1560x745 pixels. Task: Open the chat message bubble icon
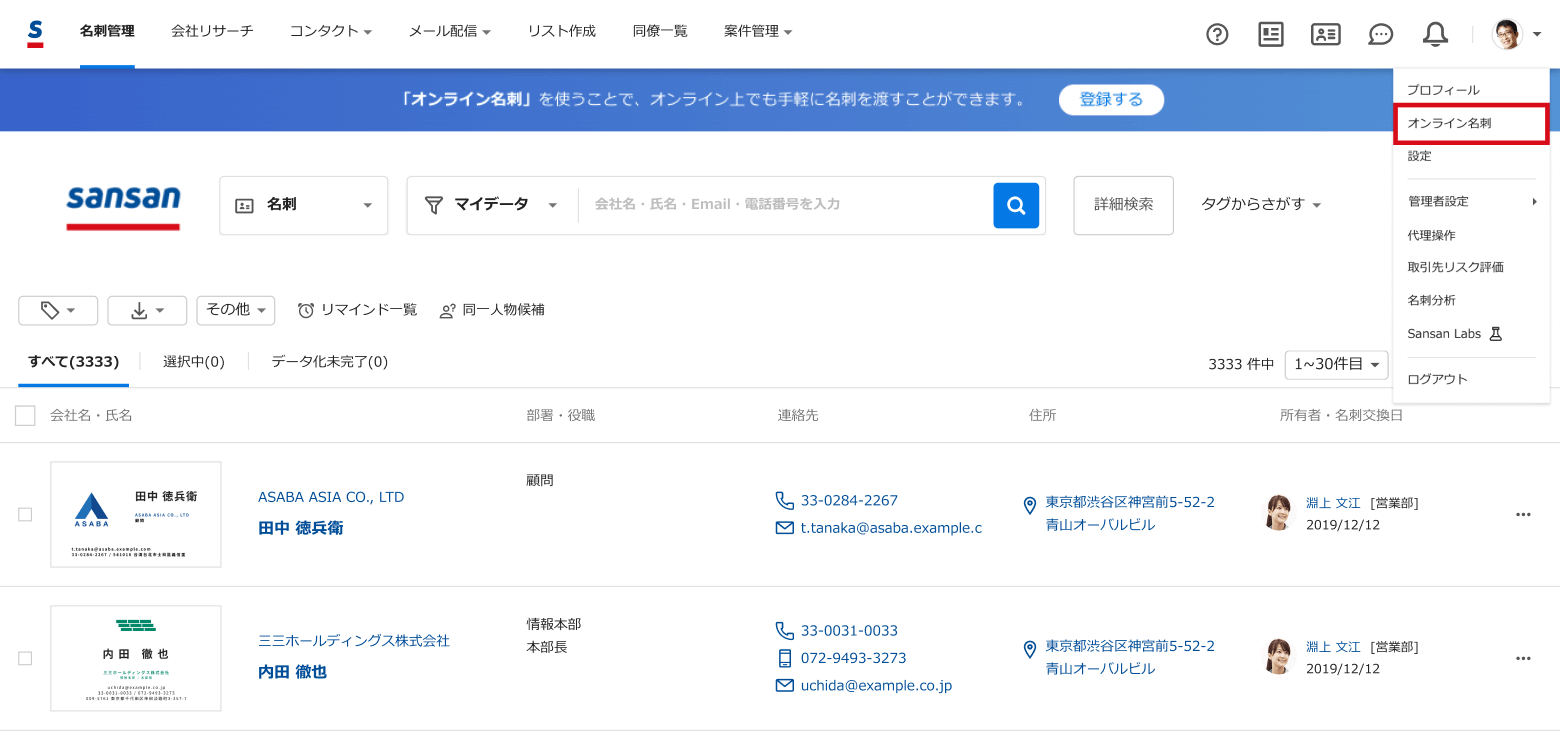(1381, 34)
